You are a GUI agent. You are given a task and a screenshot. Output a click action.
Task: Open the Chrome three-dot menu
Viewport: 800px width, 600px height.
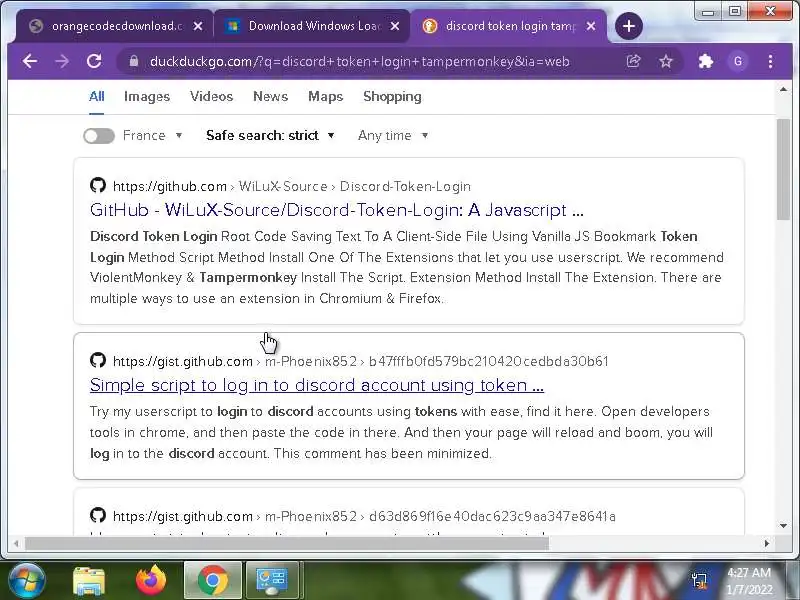tap(770, 61)
